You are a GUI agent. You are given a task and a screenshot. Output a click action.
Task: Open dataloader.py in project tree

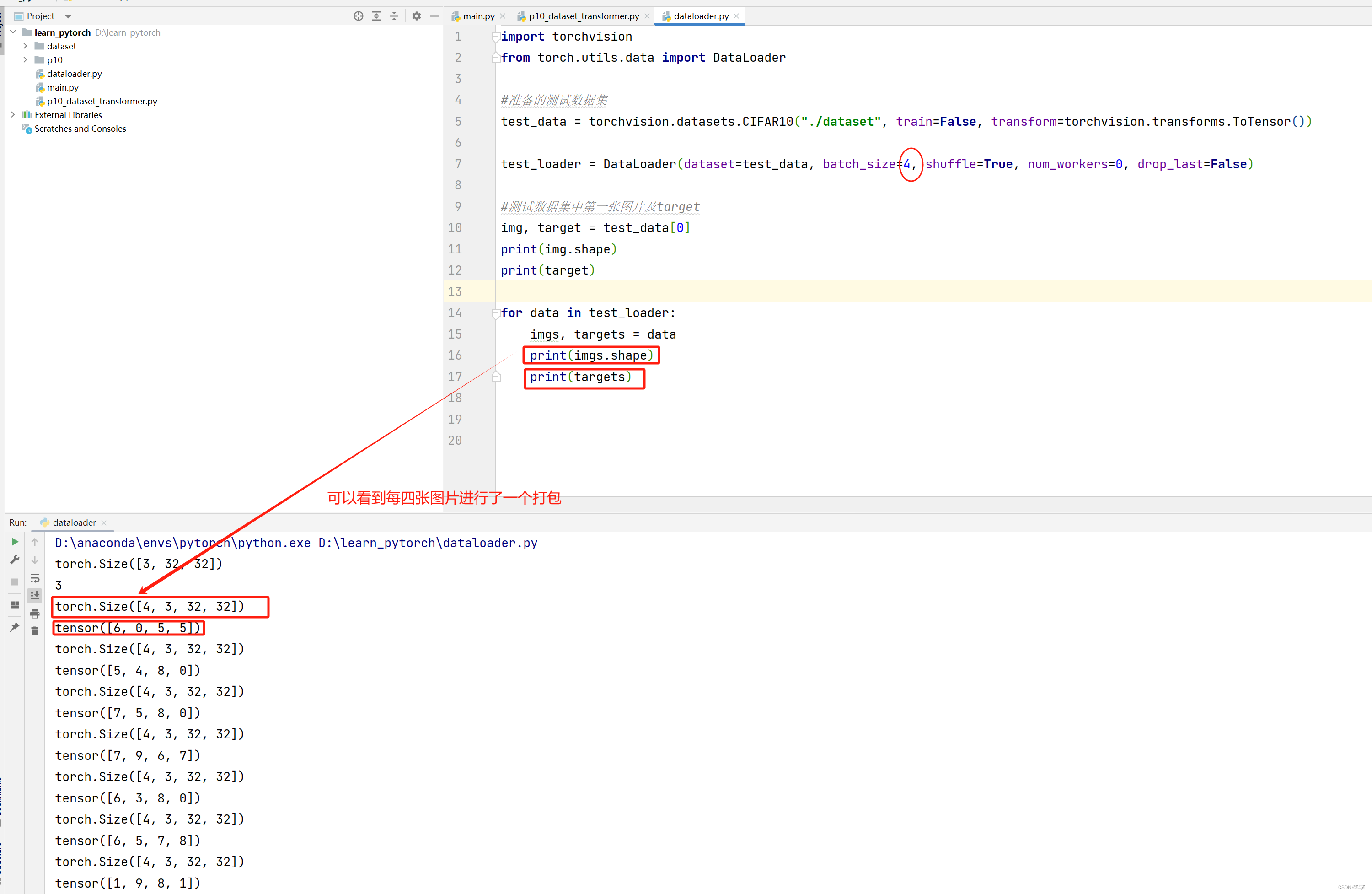tap(75, 74)
